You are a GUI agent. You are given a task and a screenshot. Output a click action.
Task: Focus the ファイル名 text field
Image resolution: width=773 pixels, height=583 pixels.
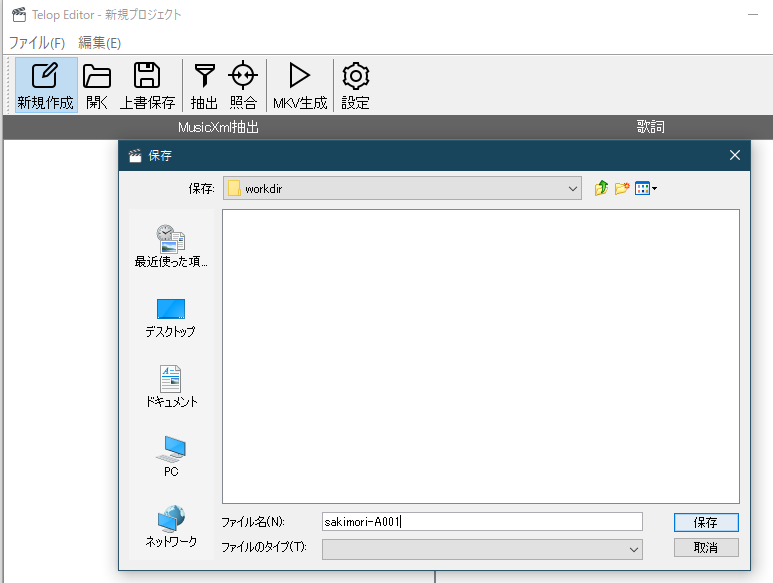[x=482, y=521]
